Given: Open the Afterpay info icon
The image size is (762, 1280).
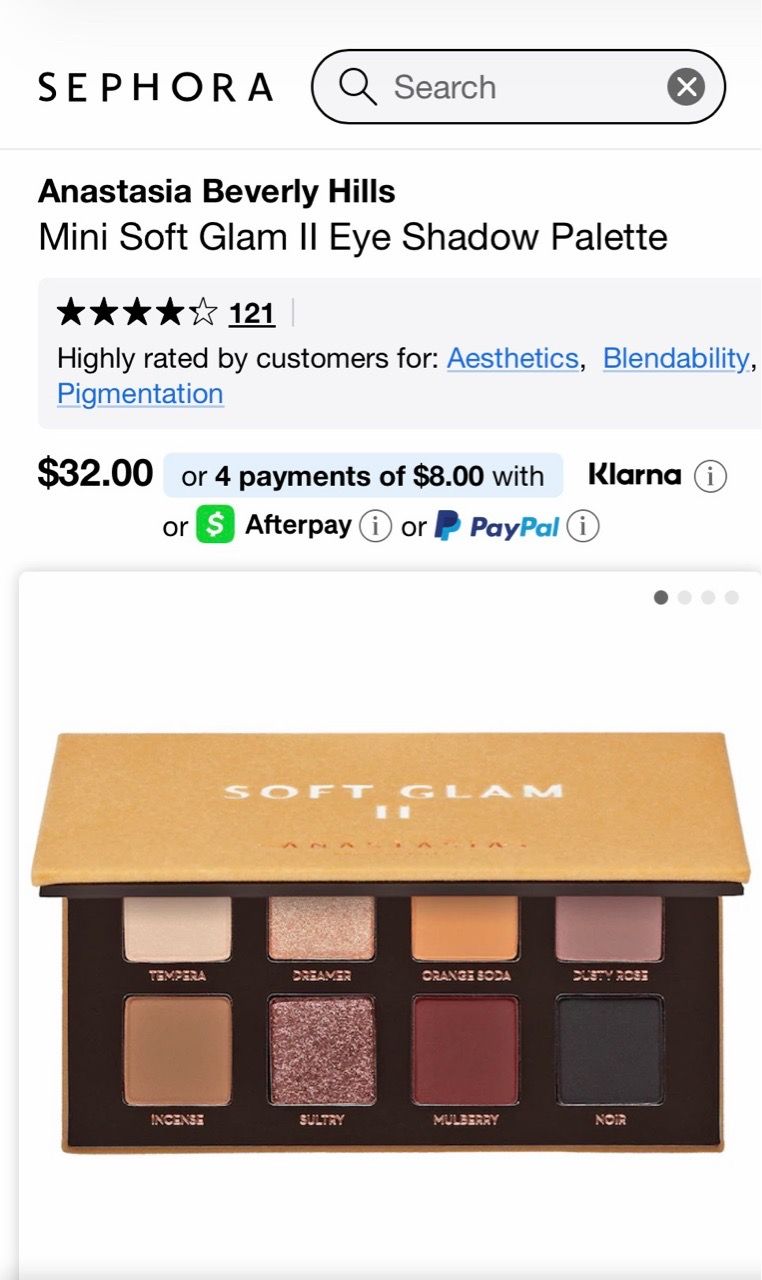Looking at the screenshot, I should coord(375,526).
